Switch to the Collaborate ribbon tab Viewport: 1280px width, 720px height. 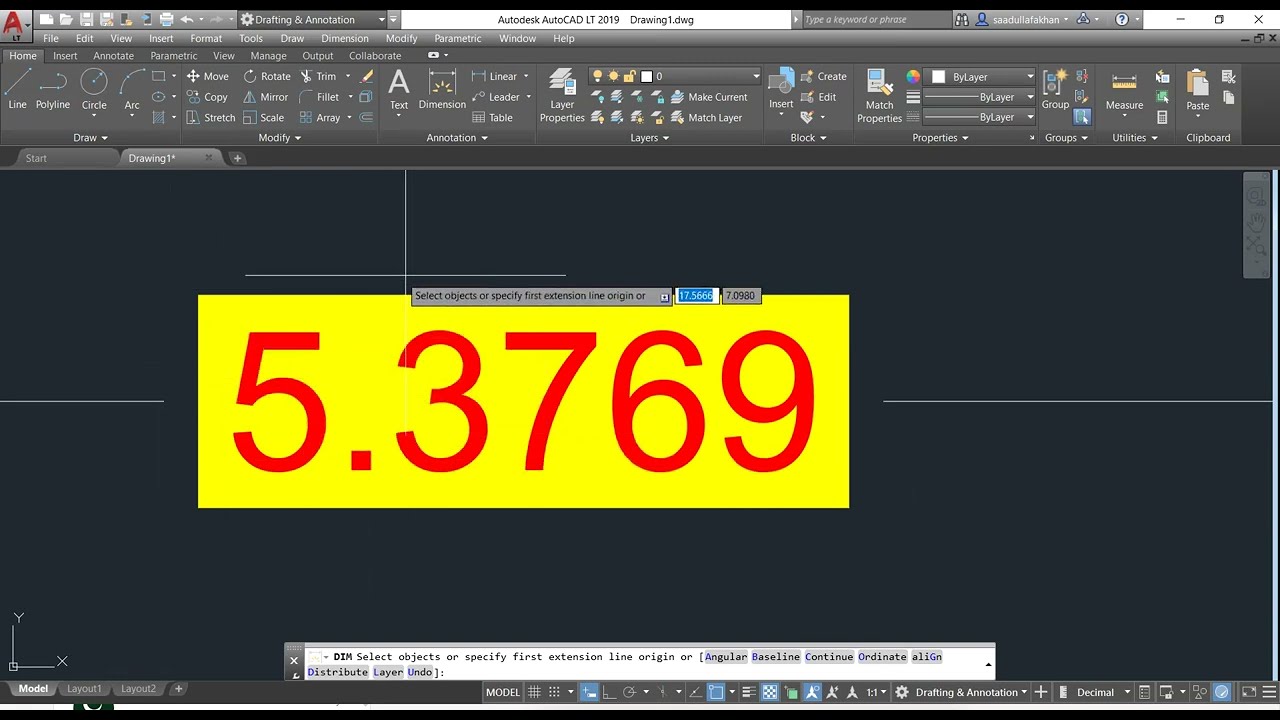375,56
